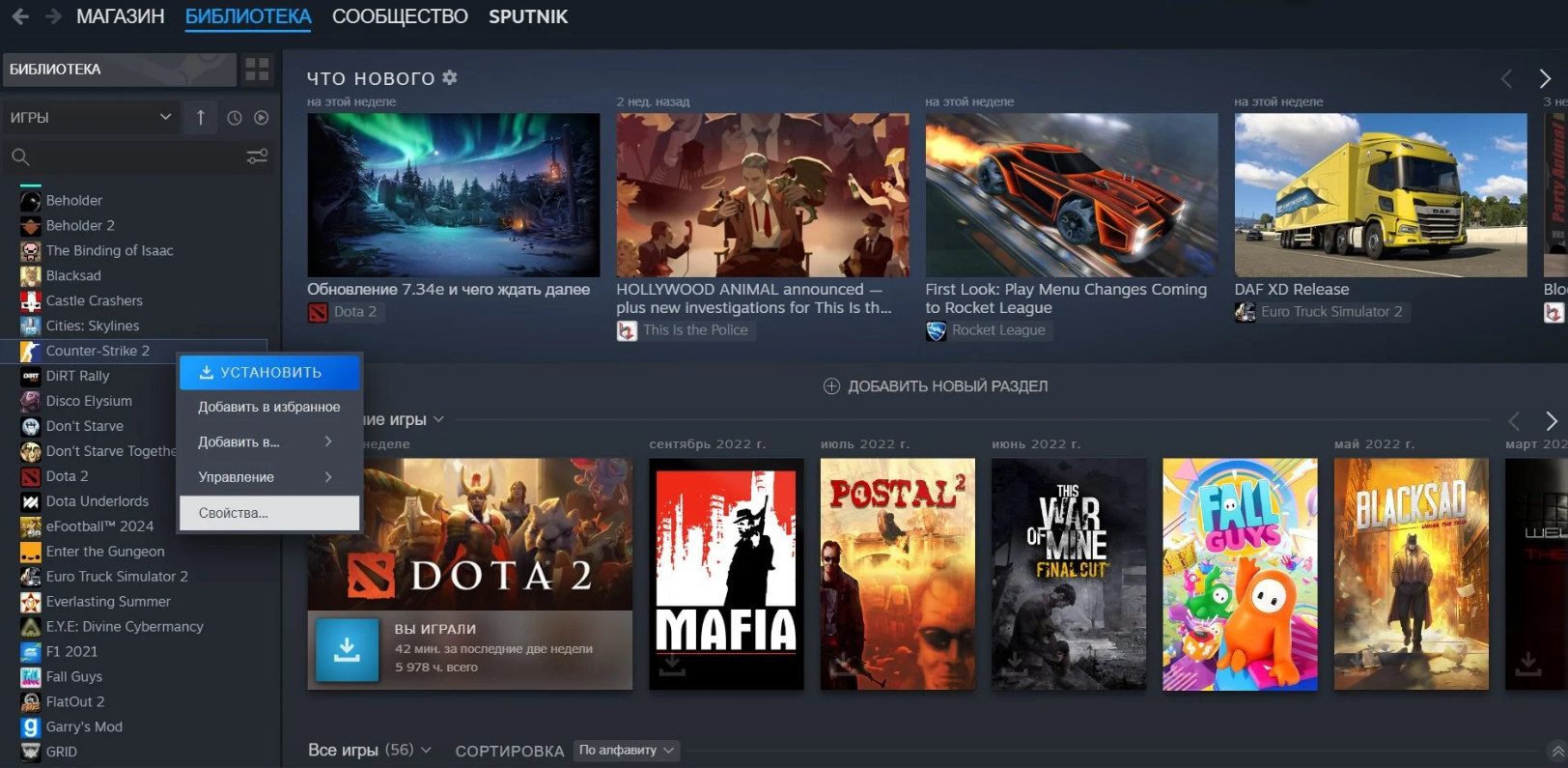
Task: Switch library to grid view icon
Action: (x=257, y=69)
